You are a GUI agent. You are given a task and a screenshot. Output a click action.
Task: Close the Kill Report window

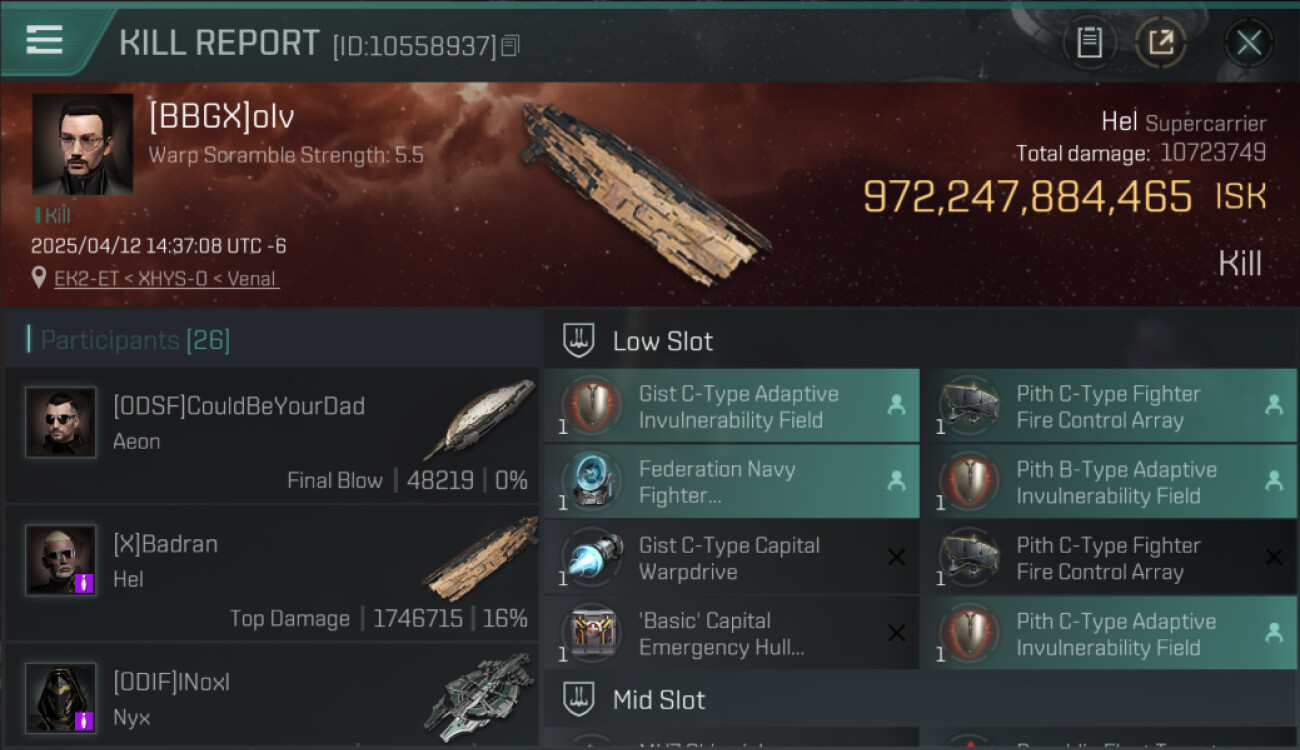pyautogui.click(x=1248, y=43)
